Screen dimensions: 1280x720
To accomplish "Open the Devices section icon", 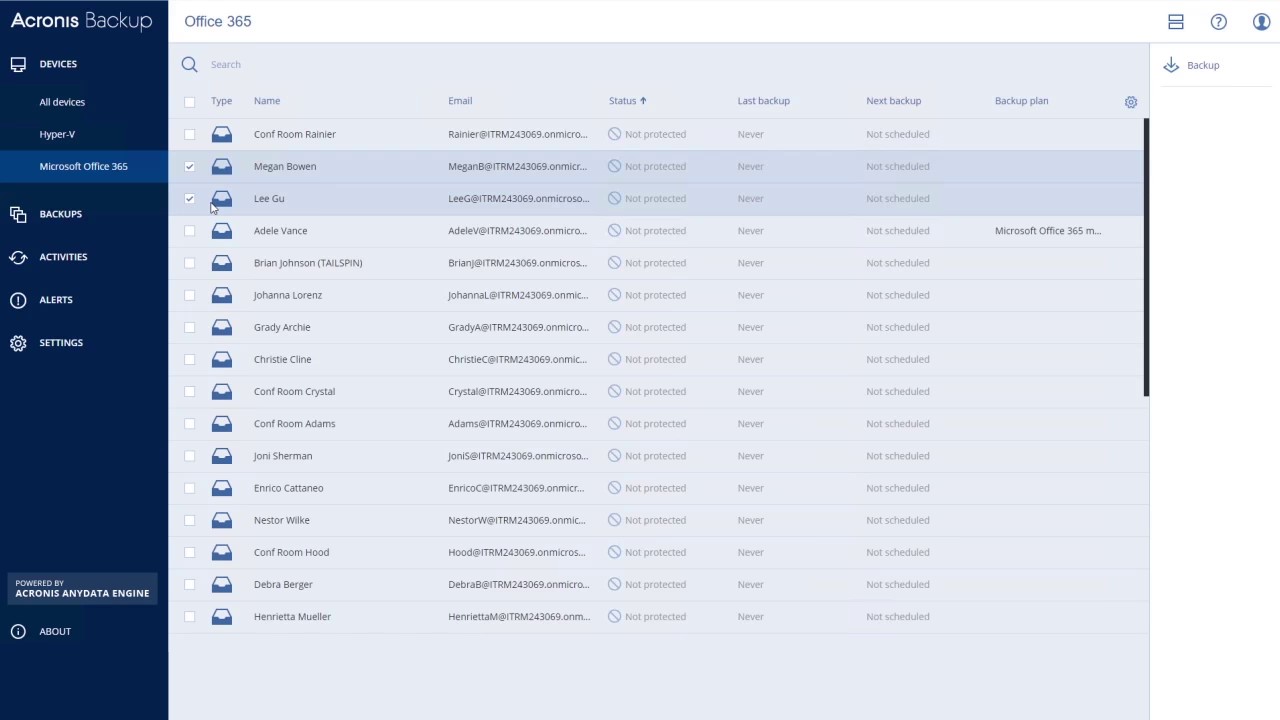I will 18,64.
